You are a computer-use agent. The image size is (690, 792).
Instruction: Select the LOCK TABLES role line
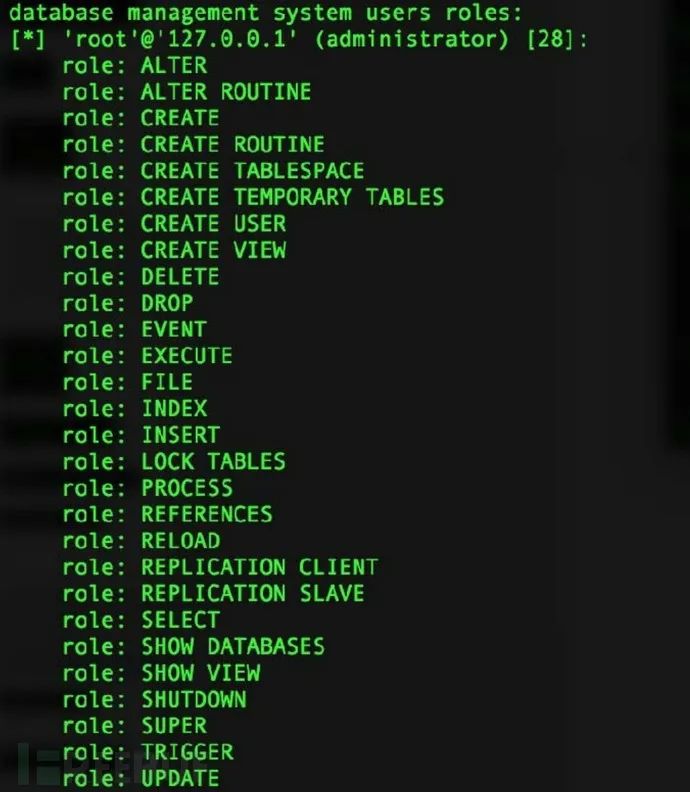click(174, 461)
